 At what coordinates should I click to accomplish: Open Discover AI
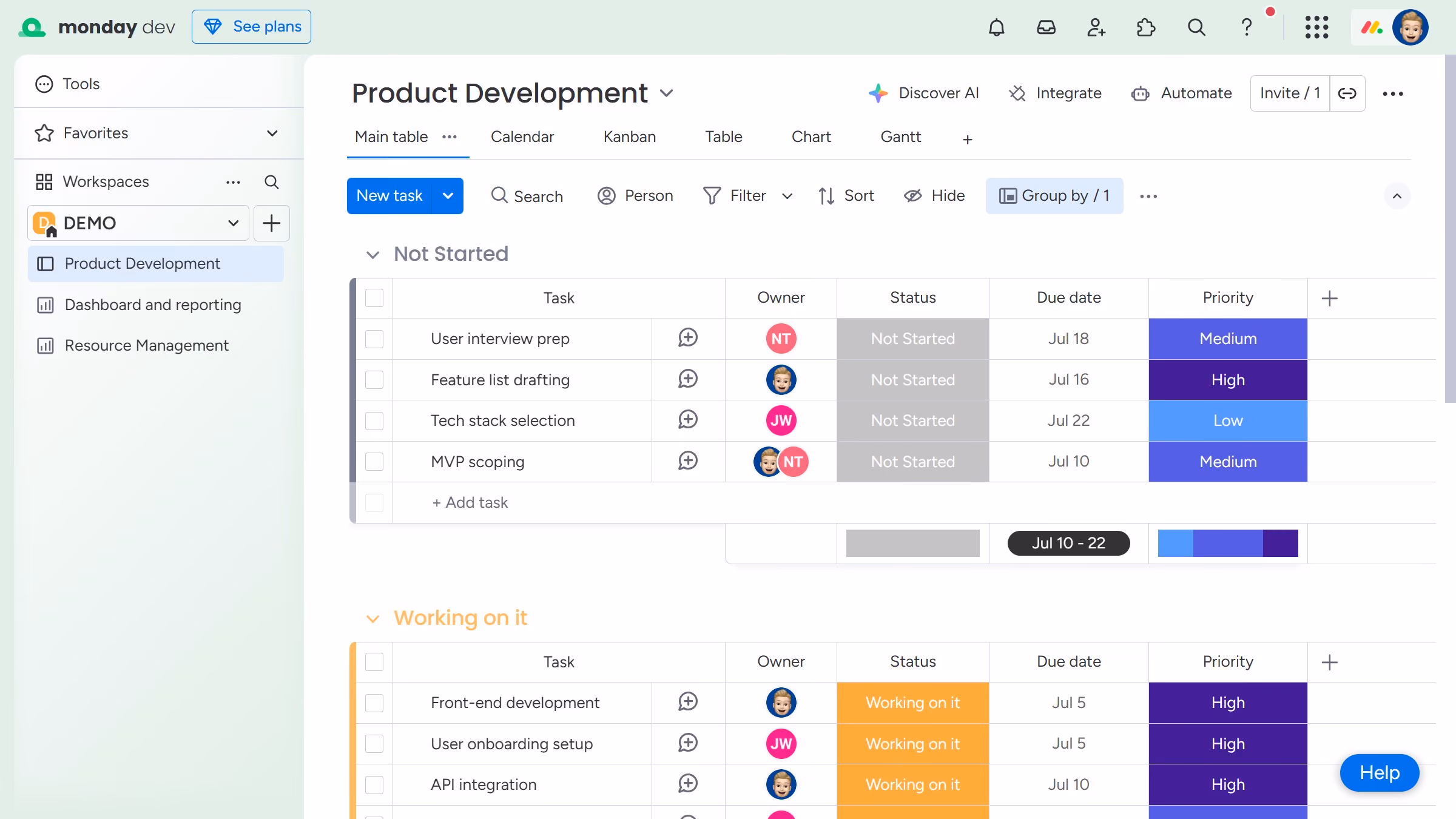tap(923, 93)
